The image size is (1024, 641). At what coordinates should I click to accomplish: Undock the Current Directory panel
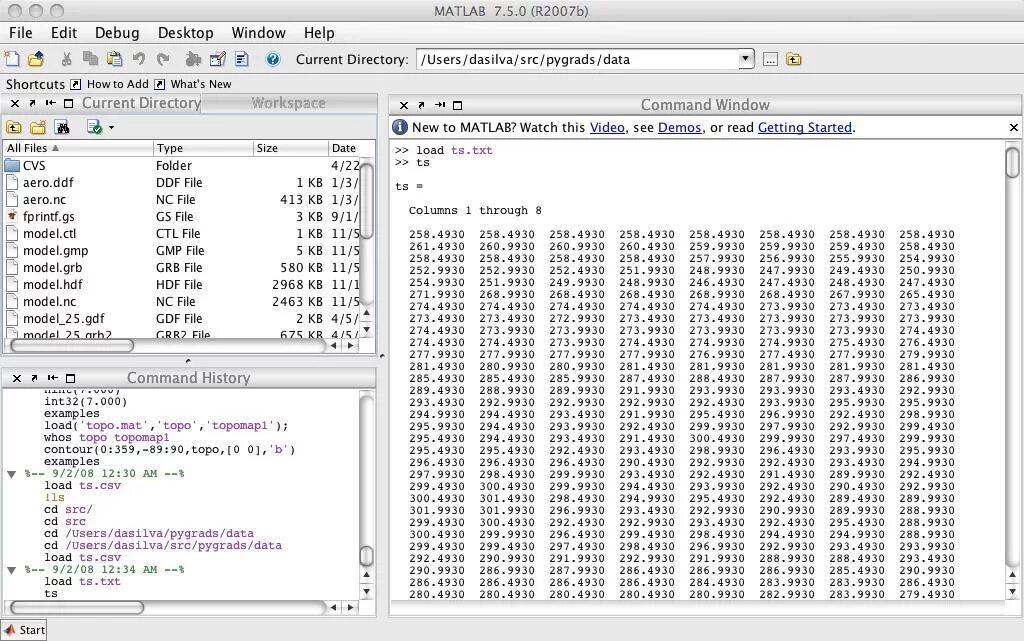click(x=33, y=103)
